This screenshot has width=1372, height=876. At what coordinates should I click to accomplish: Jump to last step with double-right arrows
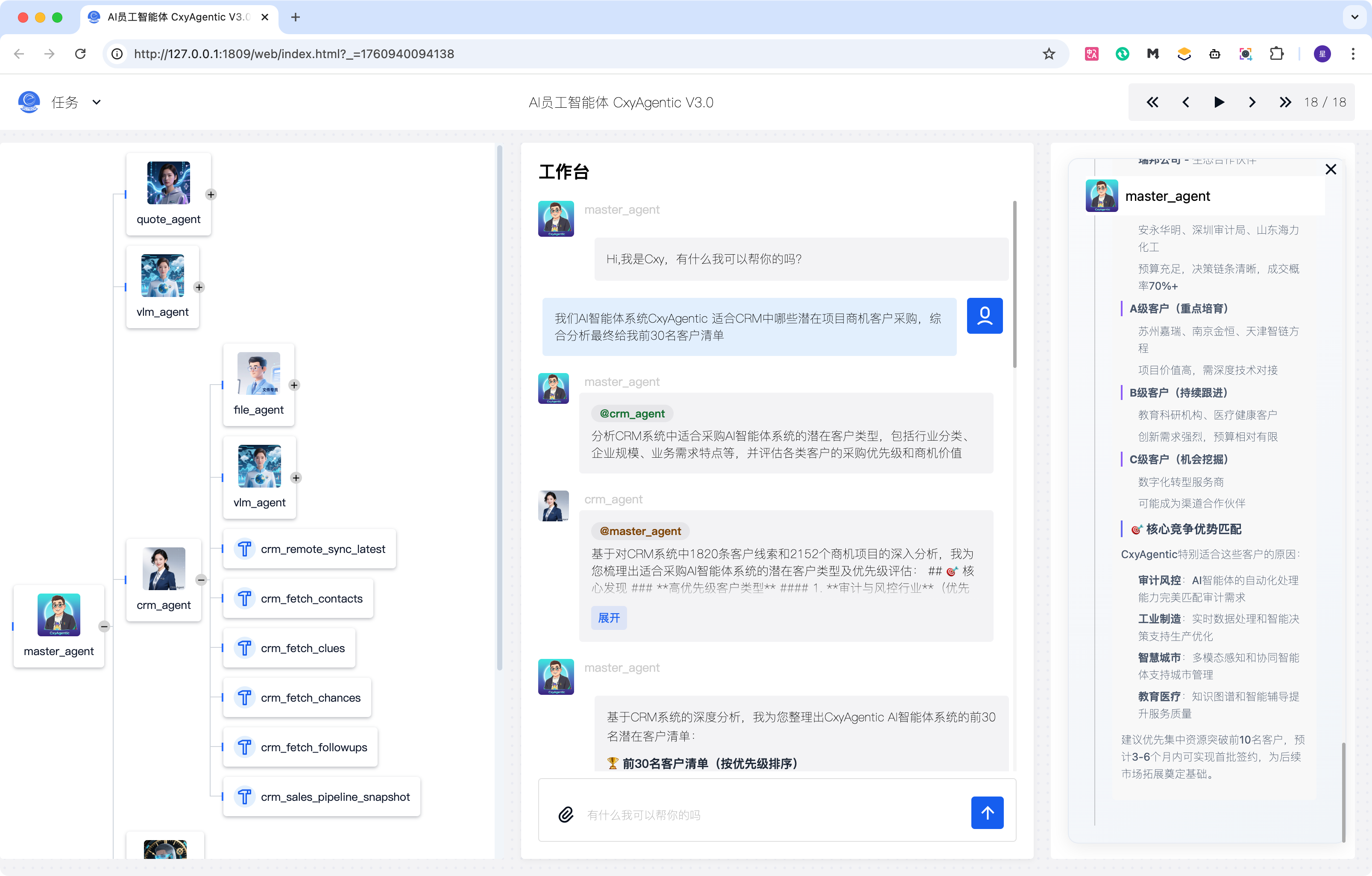click(x=1285, y=102)
